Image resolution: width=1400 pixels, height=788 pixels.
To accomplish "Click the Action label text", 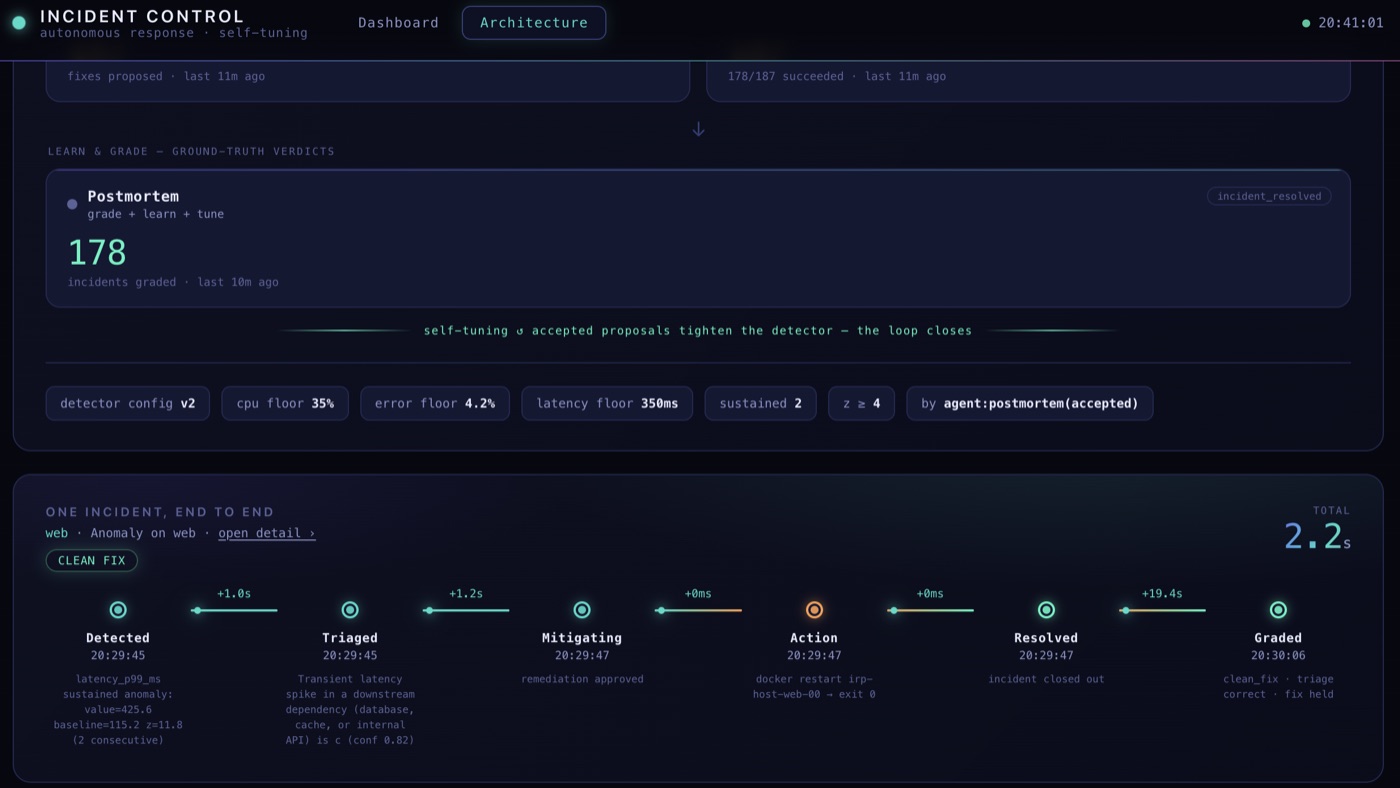I will coord(814,638).
